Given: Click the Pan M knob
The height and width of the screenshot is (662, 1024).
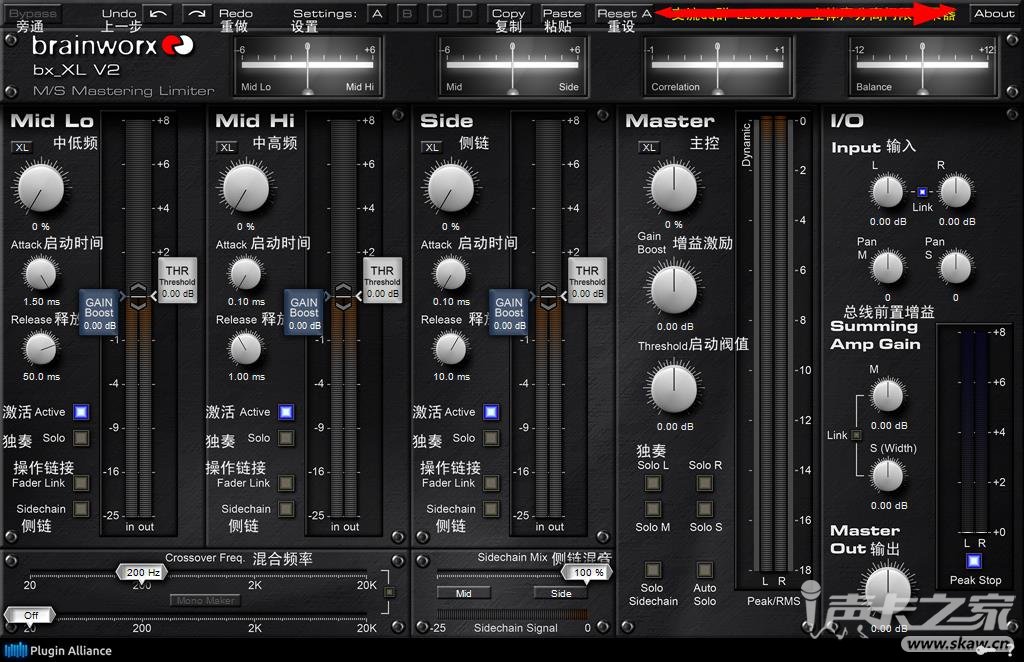Looking at the screenshot, I should [x=888, y=268].
